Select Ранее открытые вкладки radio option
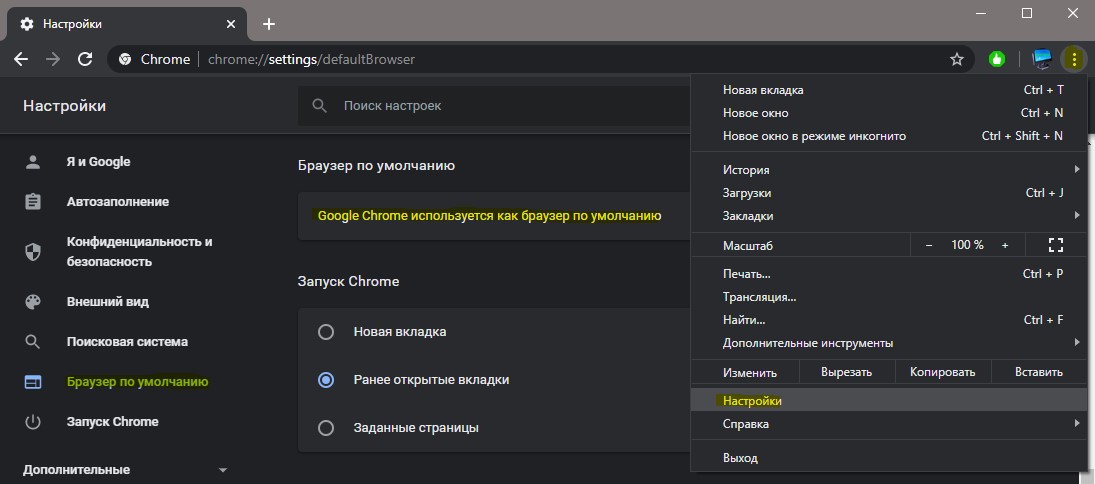This screenshot has width=1095, height=484. point(325,380)
